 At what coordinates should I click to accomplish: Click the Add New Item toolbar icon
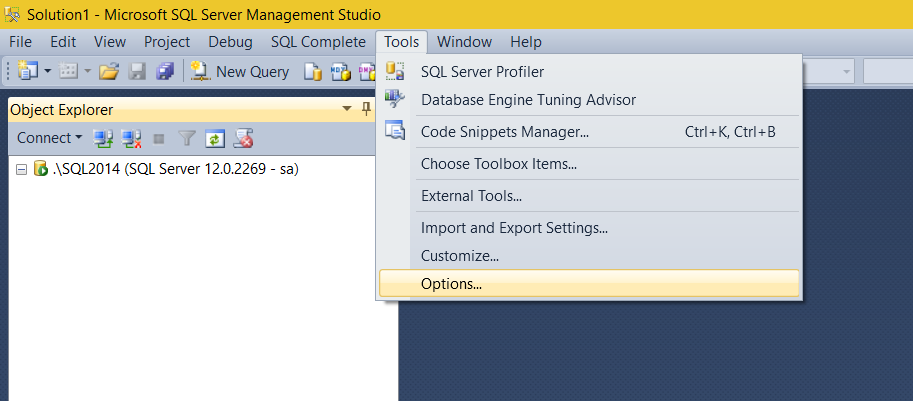click(69, 72)
